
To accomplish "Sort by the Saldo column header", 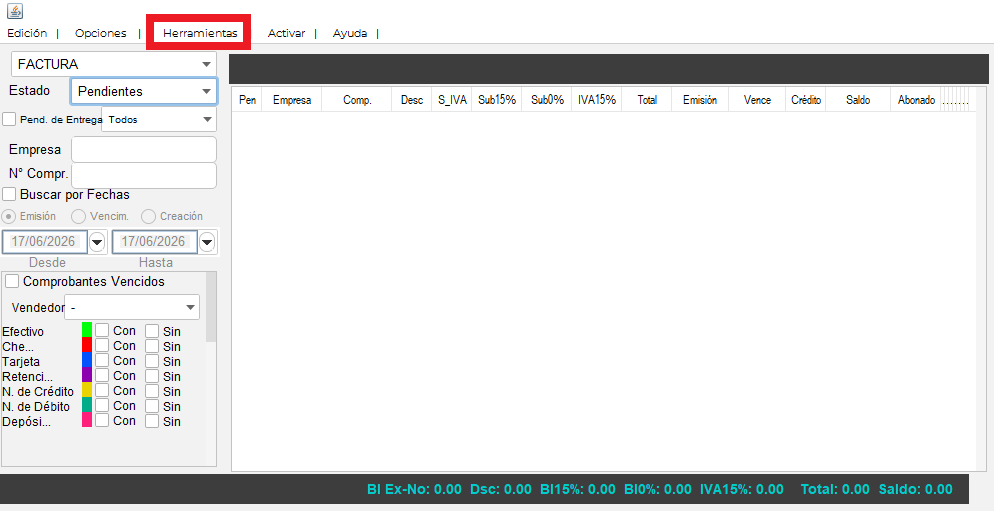I will [x=858, y=100].
